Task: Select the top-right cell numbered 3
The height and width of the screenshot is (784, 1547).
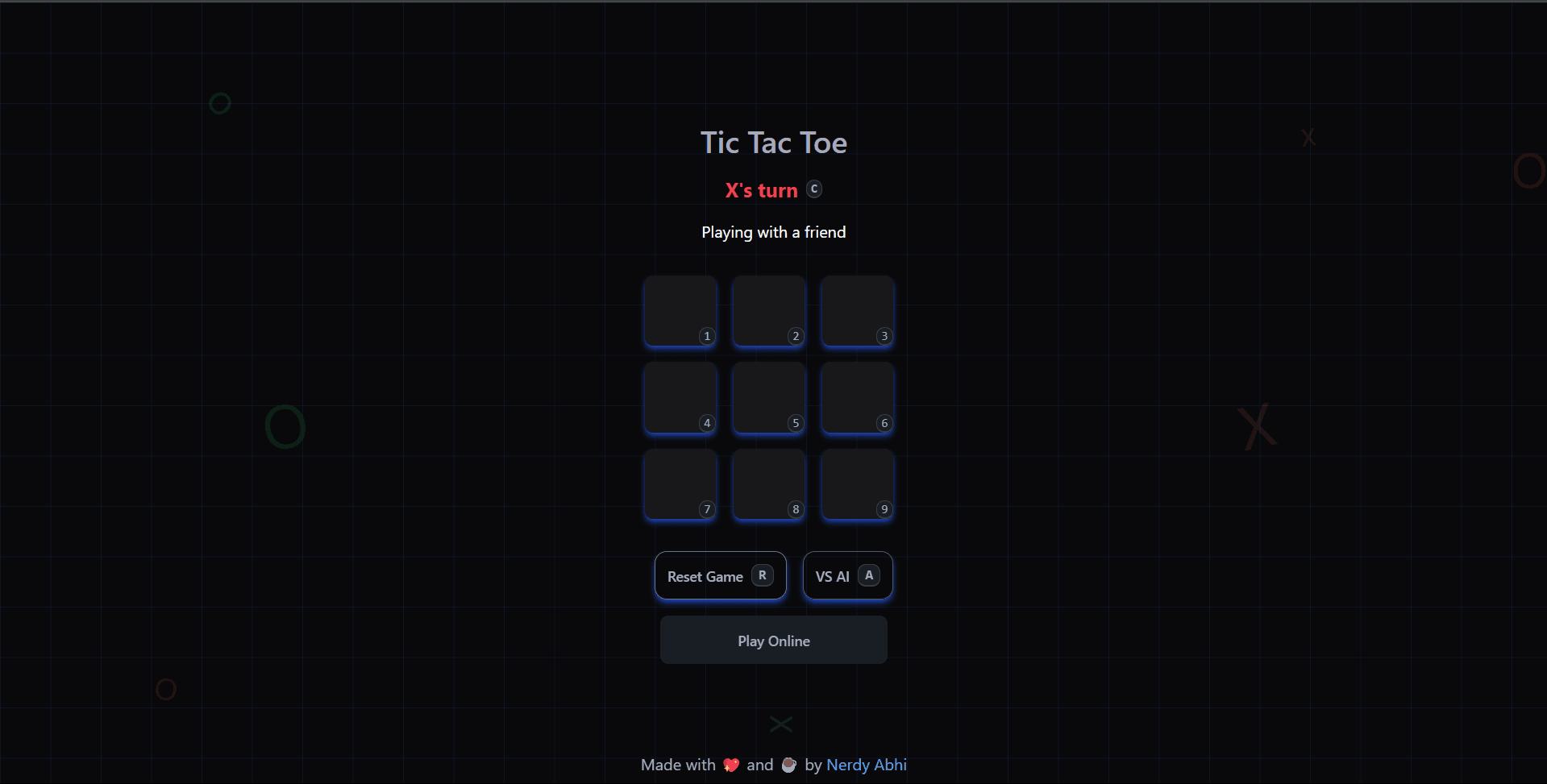Action: coord(857,311)
